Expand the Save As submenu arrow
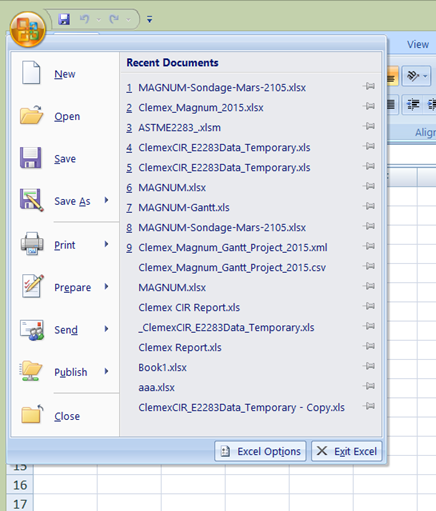This screenshot has height=511, width=436. tap(107, 200)
